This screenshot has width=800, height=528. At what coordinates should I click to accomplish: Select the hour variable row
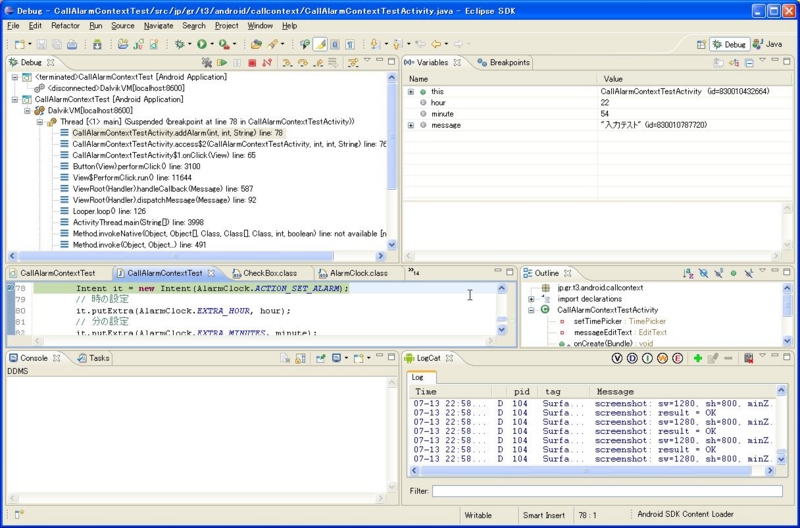599,103
